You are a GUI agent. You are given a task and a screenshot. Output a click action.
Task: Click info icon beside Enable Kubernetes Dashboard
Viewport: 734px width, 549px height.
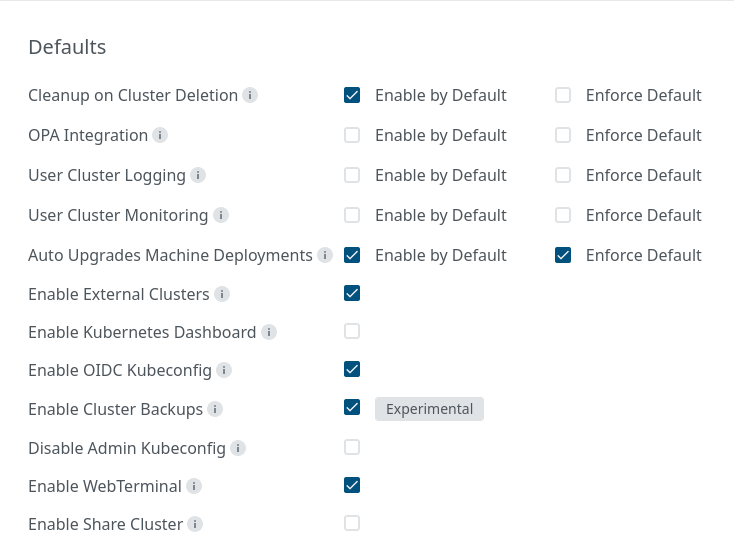(269, 332)
